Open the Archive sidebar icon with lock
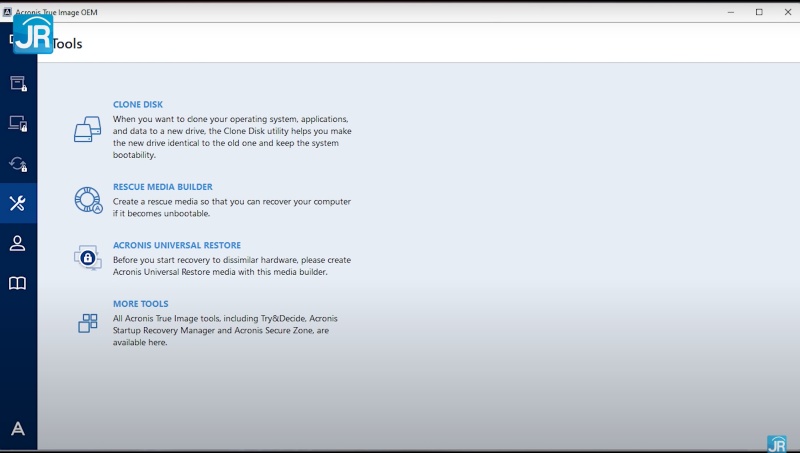 coord(18,84)
